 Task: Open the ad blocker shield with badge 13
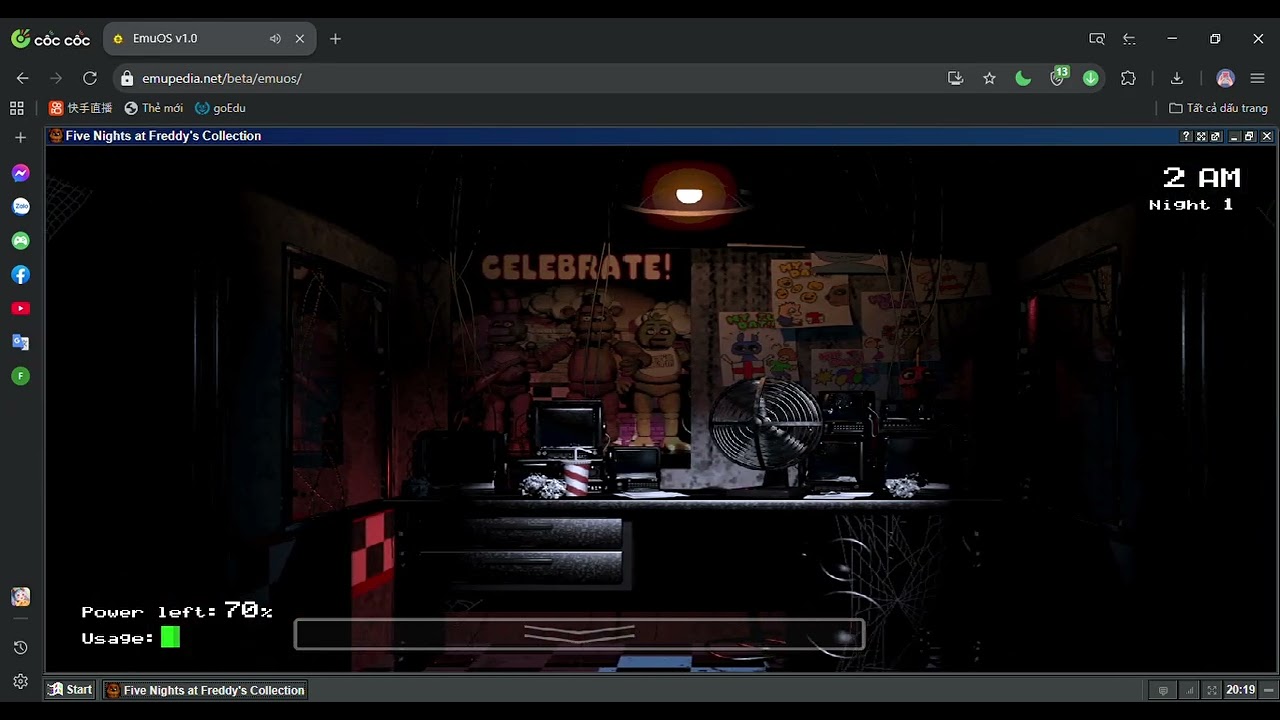1058,77
